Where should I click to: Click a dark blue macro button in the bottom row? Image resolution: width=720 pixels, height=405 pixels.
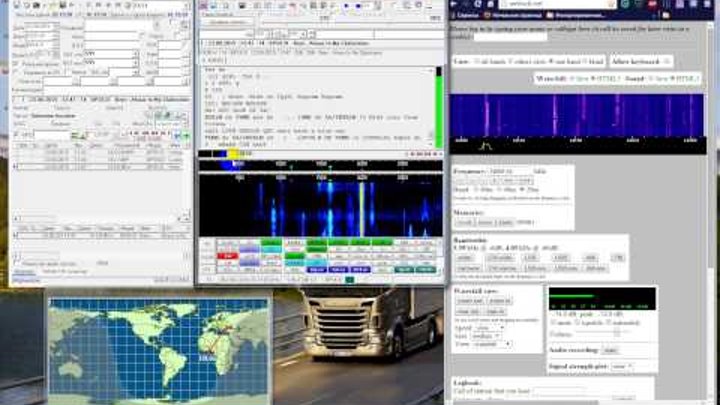[315, 269]
